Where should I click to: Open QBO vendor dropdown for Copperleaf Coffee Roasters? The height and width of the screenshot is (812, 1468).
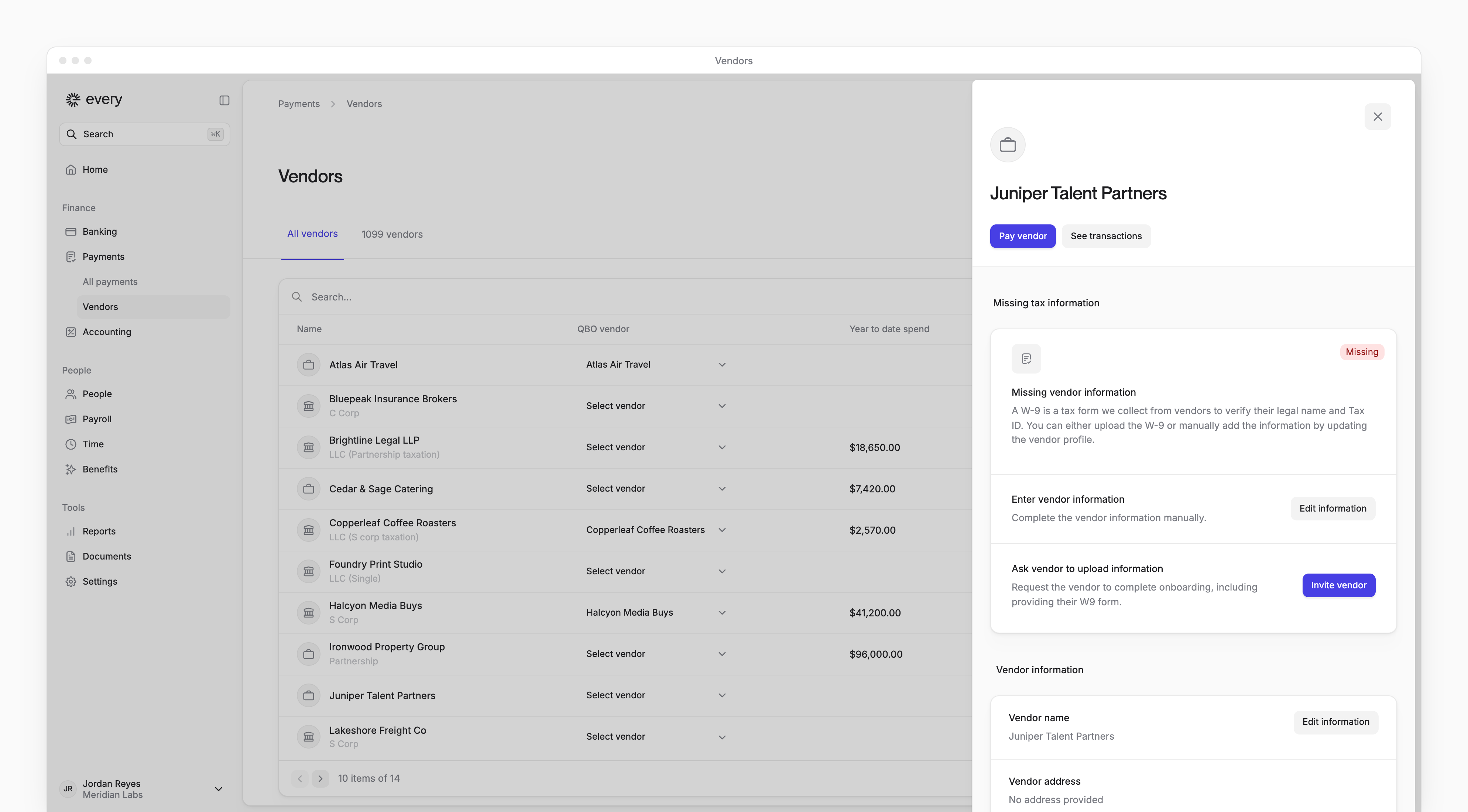655,530
